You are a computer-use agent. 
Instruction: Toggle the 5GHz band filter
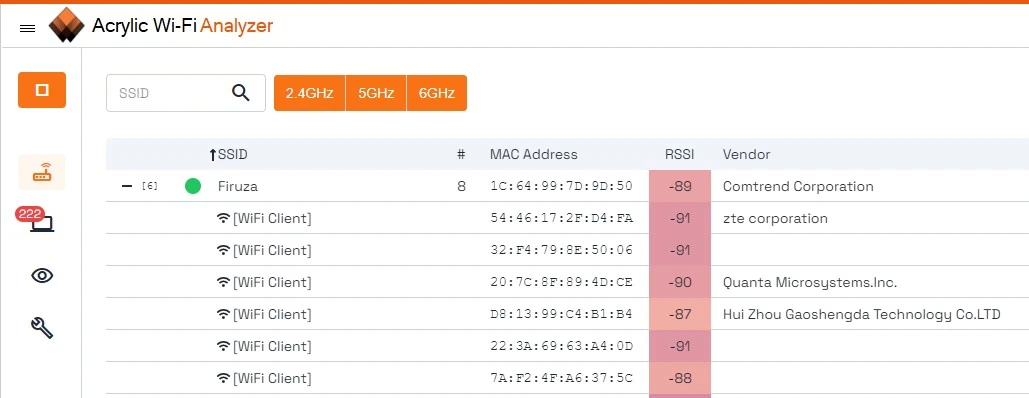point(376,93)
